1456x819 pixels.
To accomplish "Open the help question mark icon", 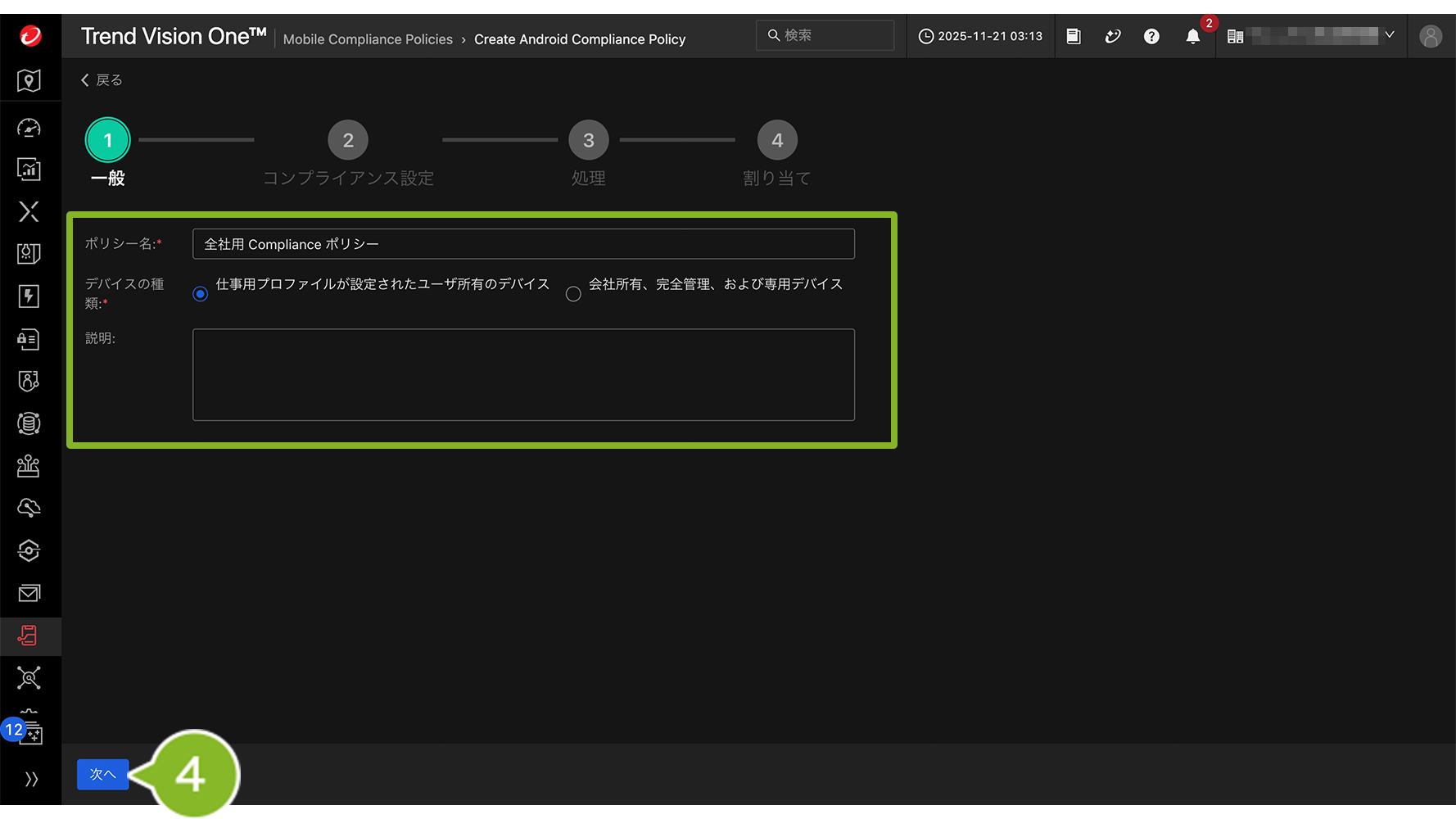I will coord(1151,36).
